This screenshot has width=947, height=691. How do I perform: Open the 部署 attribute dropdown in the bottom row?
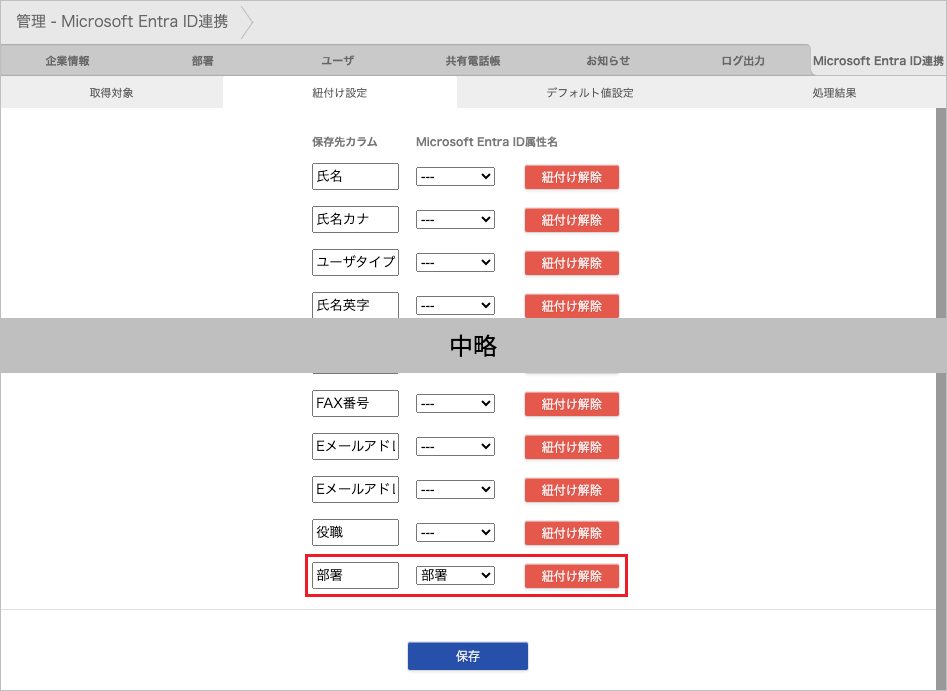pyautogui.click(x=455, y=575)
